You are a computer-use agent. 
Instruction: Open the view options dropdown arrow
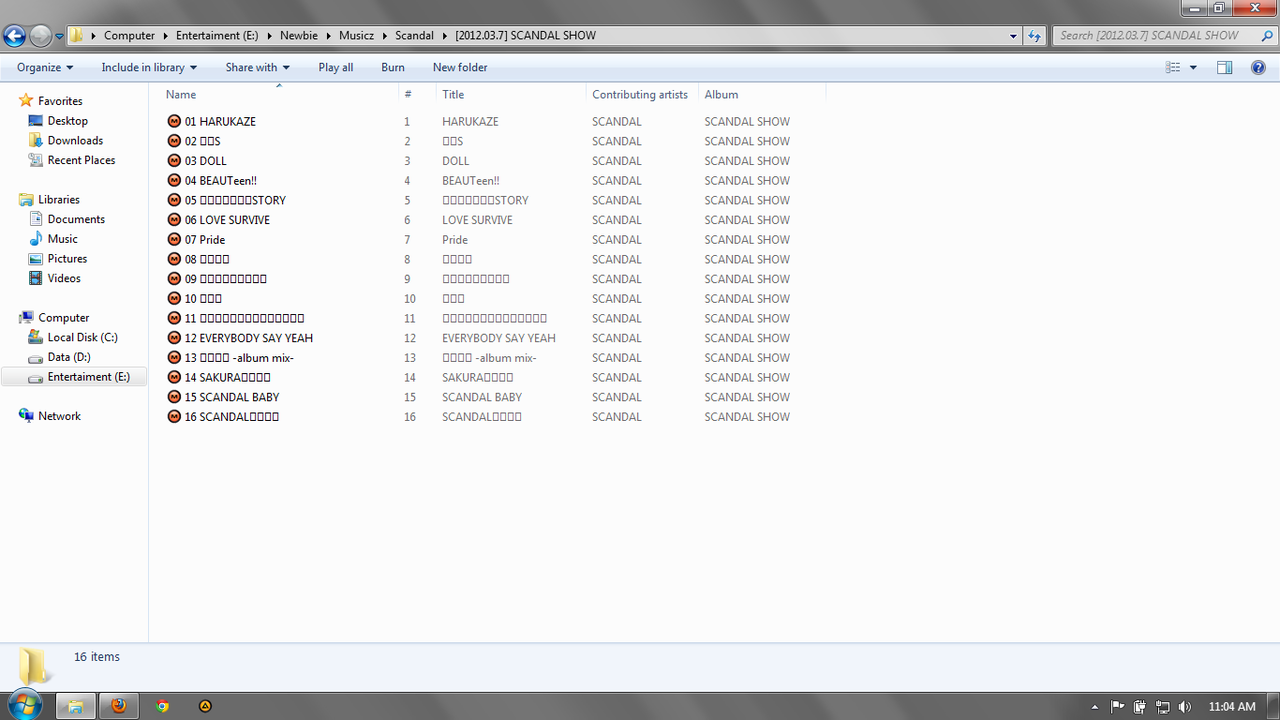pyautogui.click(x=1193, y=67)
